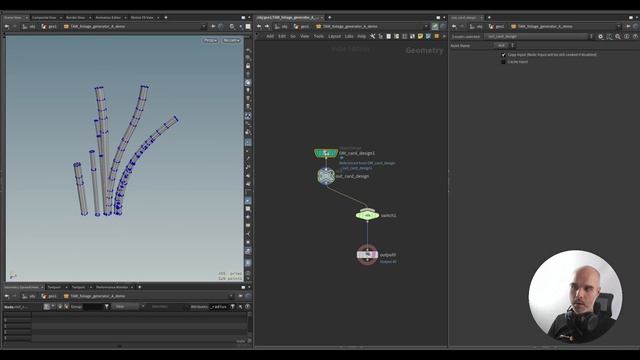Open the No cam camera dropdown

point(231,40)
